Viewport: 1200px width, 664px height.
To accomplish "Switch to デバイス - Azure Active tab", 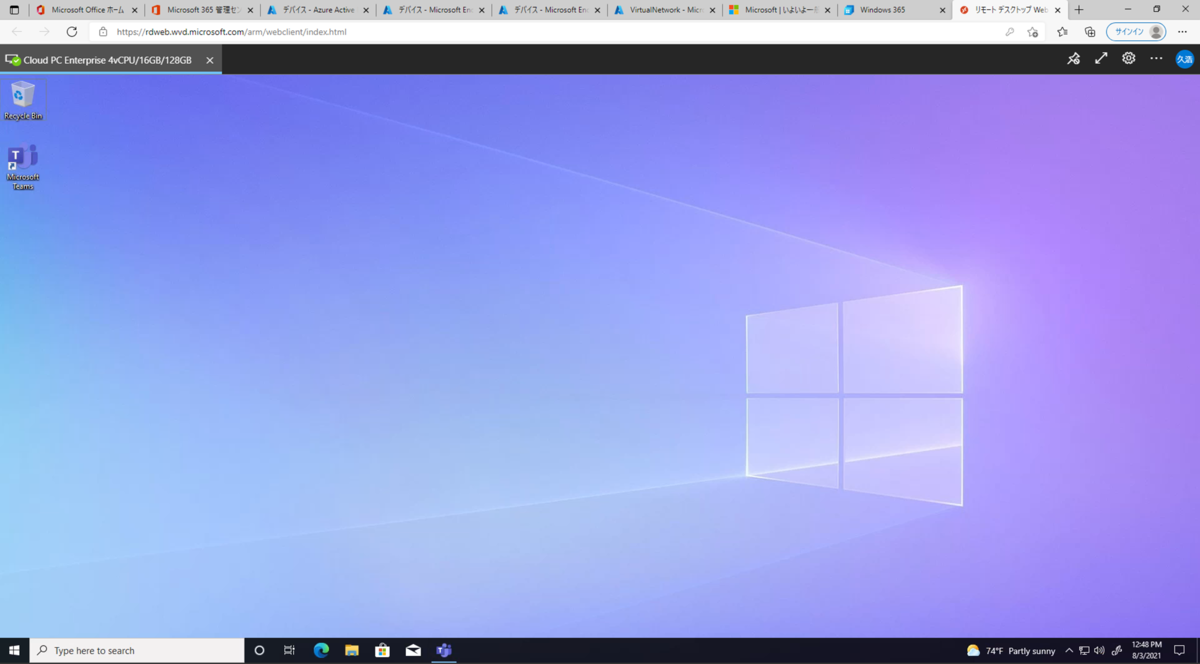I will (316, 10).
